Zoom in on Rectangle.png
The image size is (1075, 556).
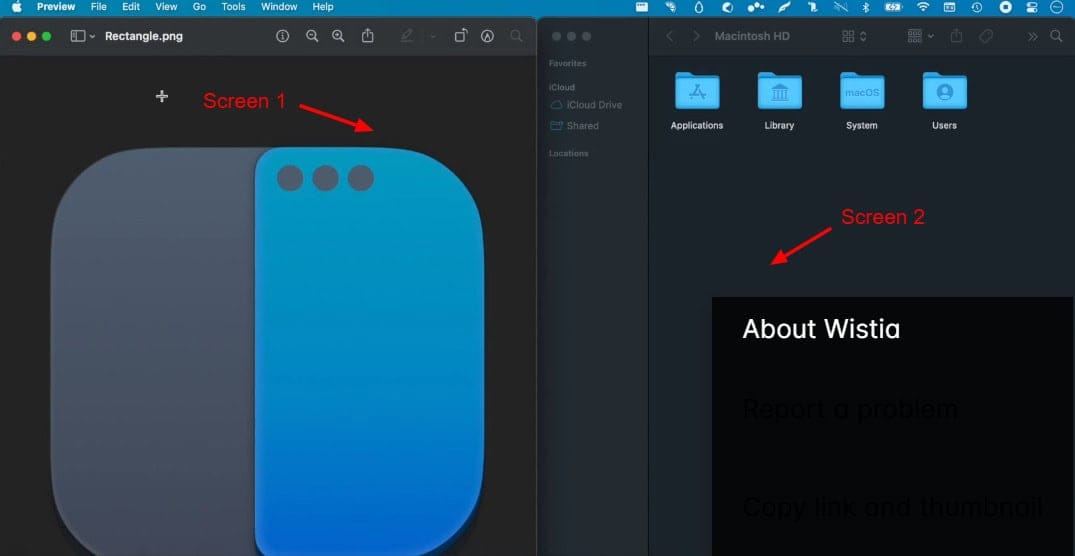coord(338,36)
